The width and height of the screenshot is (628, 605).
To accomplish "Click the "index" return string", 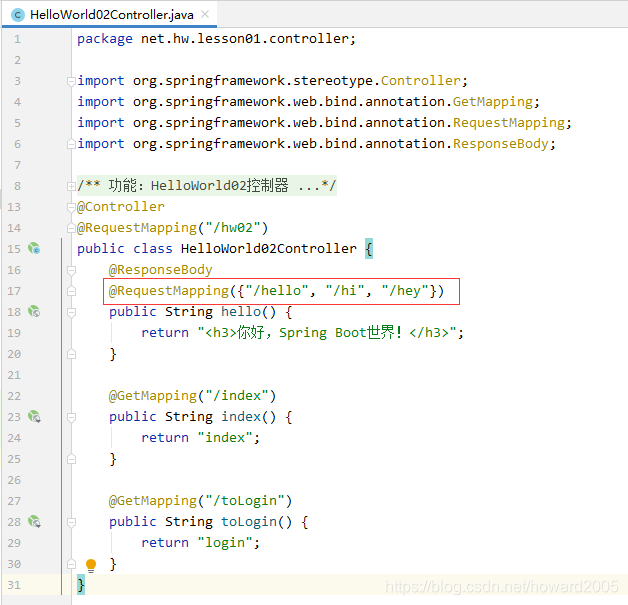I will [225, 438].
